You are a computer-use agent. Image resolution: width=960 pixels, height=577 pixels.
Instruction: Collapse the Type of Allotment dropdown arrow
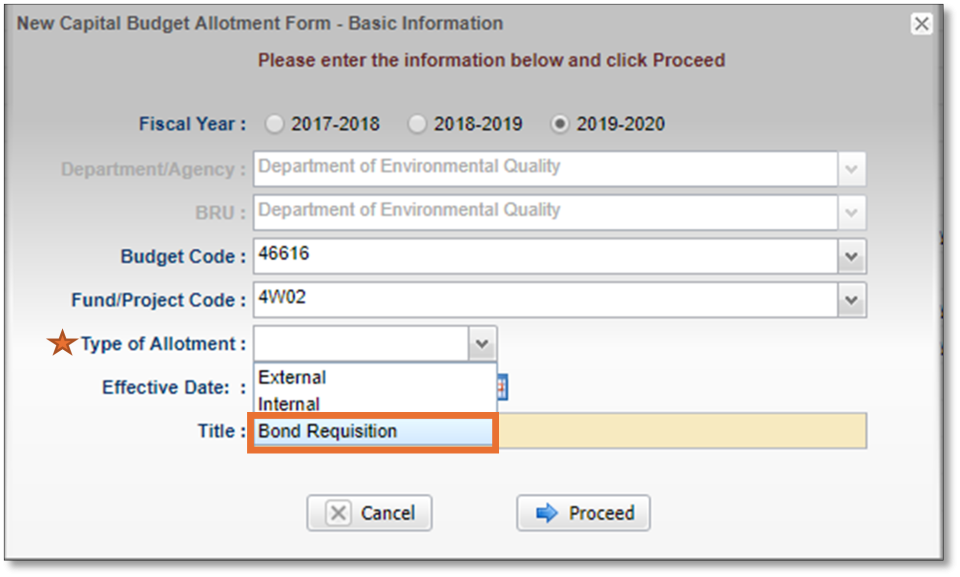click(x=482, y=344)
